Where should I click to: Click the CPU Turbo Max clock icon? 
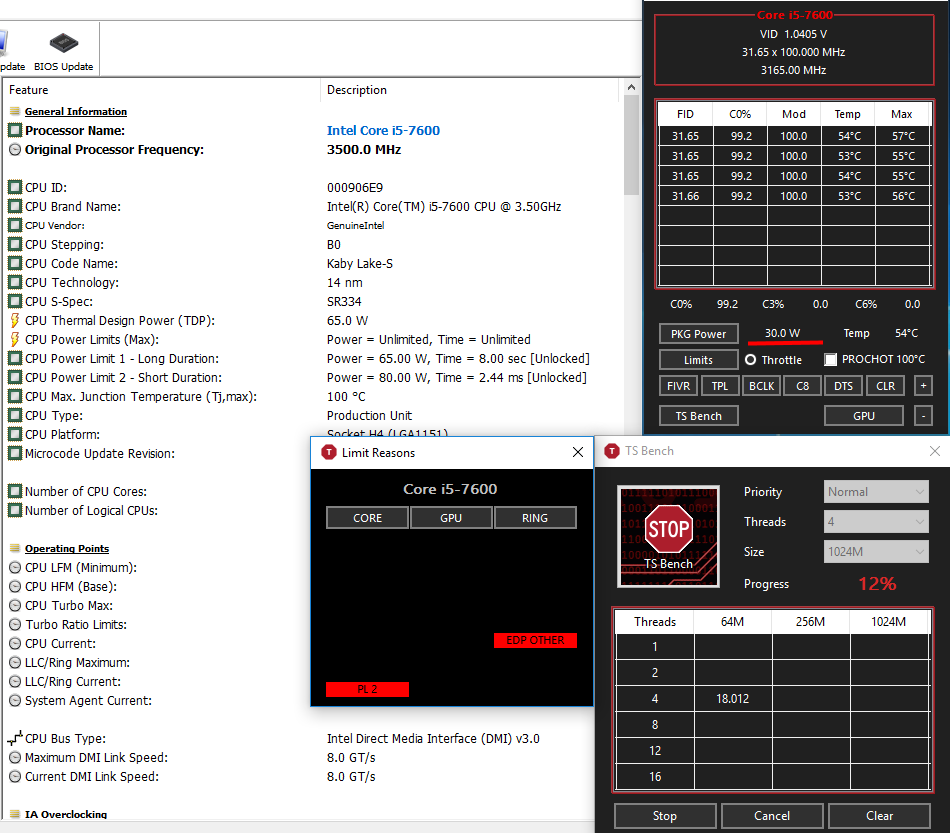point(15,606)
